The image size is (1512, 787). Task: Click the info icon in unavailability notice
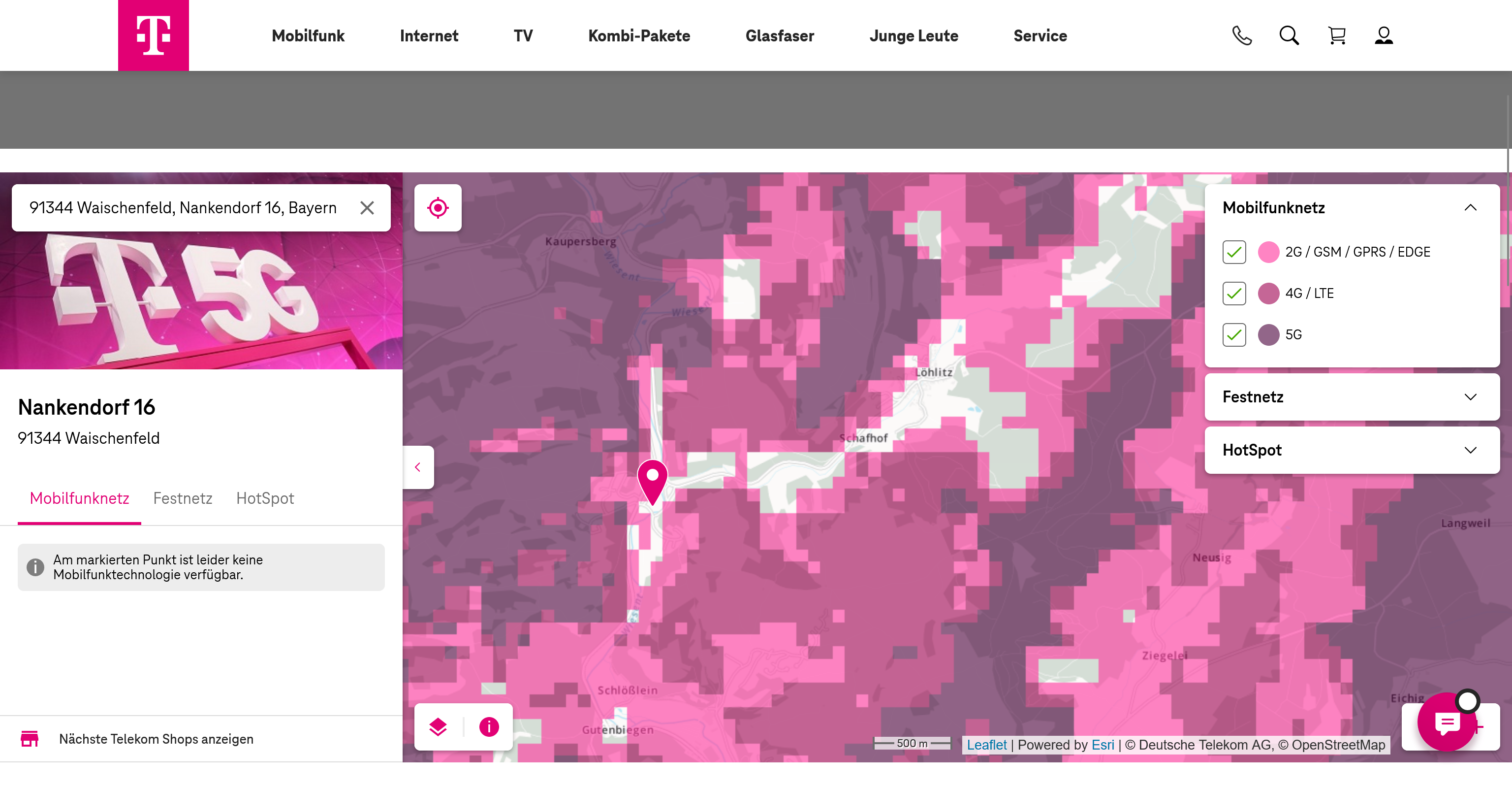click(x=36, y=567)
